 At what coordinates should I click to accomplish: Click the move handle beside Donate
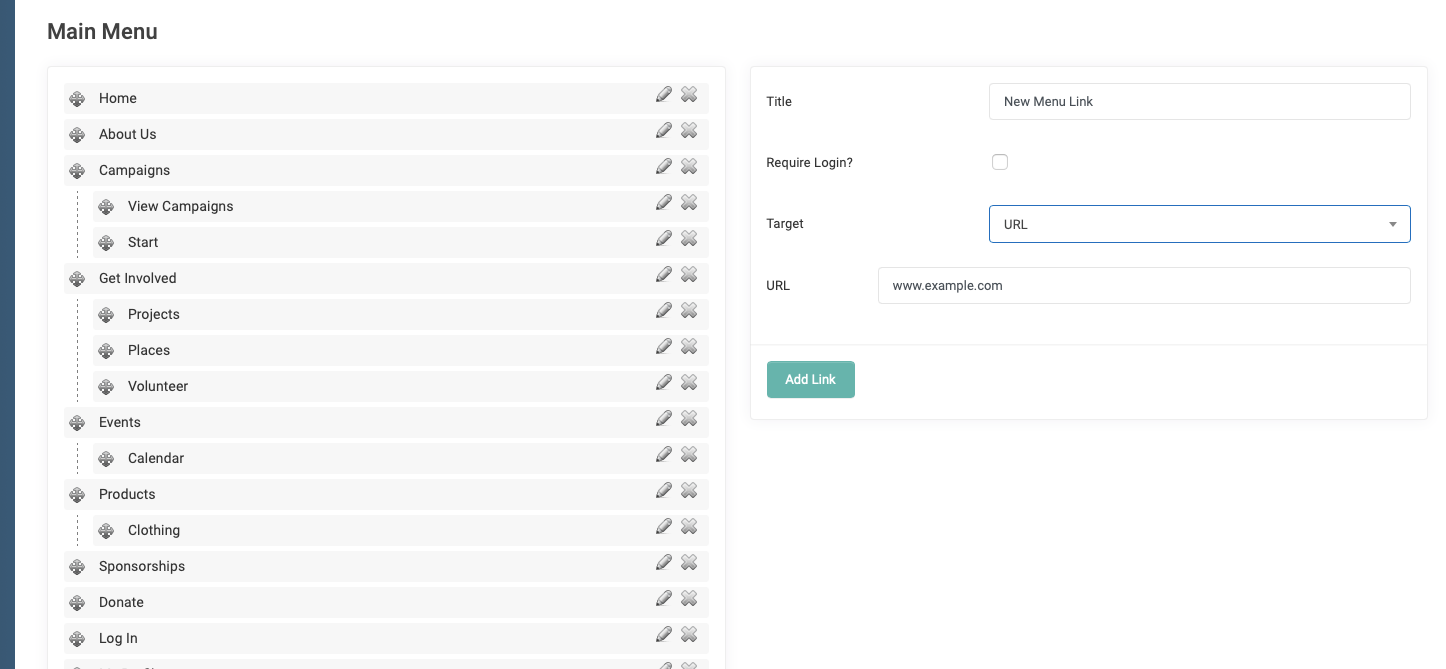tap(77, 602)
